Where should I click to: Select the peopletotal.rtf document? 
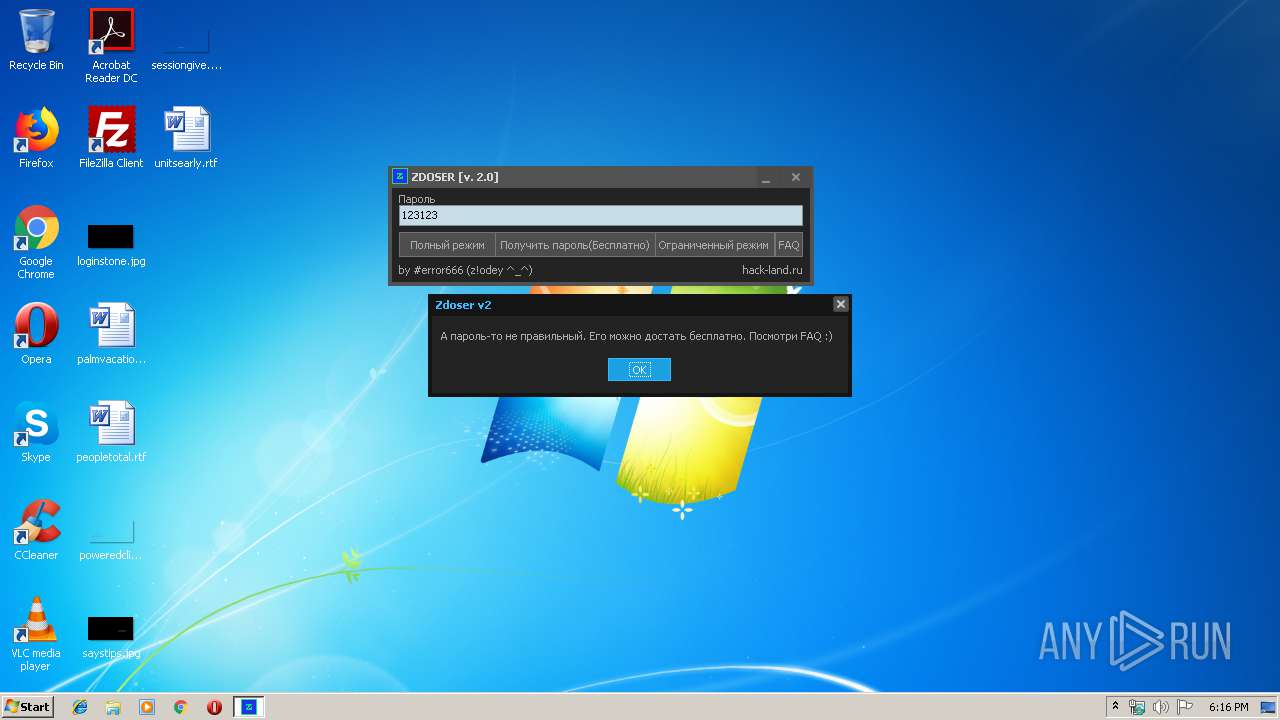(111, 432)
